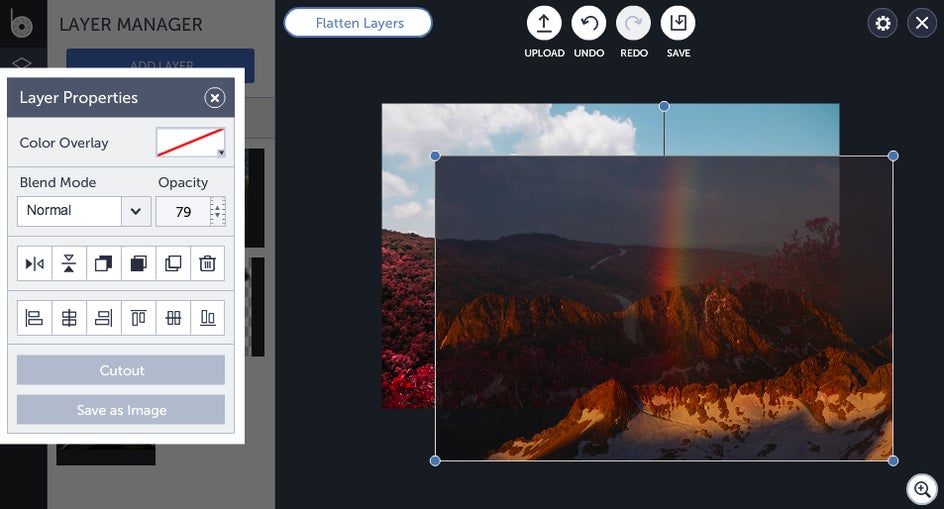Delete the layer with the trash icon
The height and width of the screenshot is (509, 944).
point(208,263)
